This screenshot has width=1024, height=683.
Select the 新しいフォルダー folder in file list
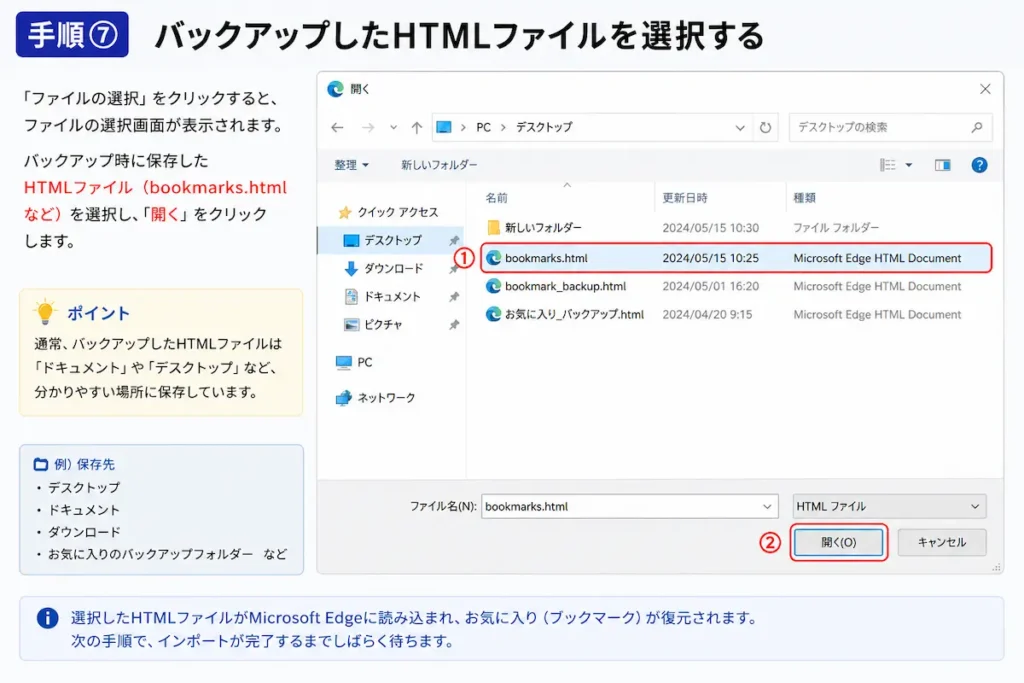[x=543, y=228]
